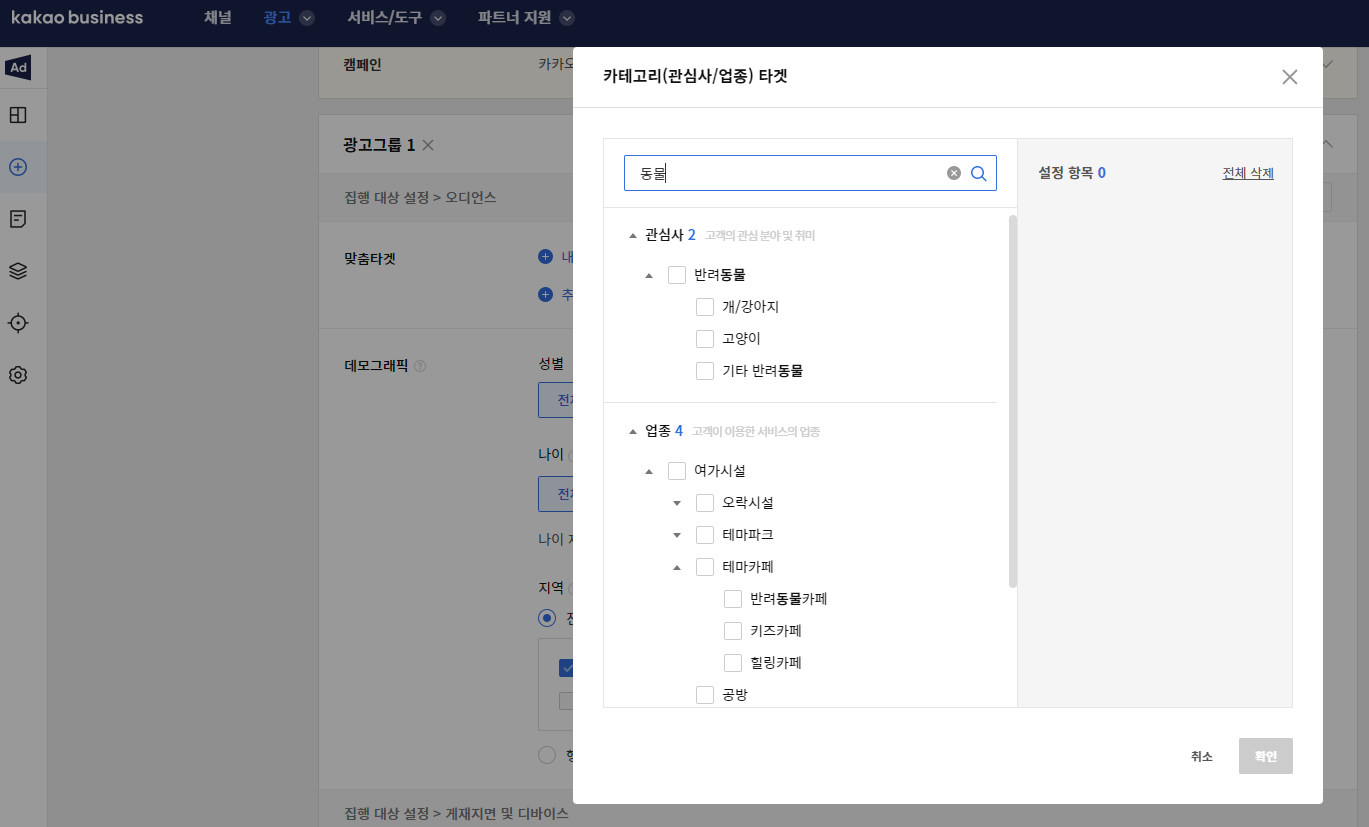The height and width of the screenshot is (827, 1369).
Task: Open the settings gear sidebar icon
Action: (18, 375)
